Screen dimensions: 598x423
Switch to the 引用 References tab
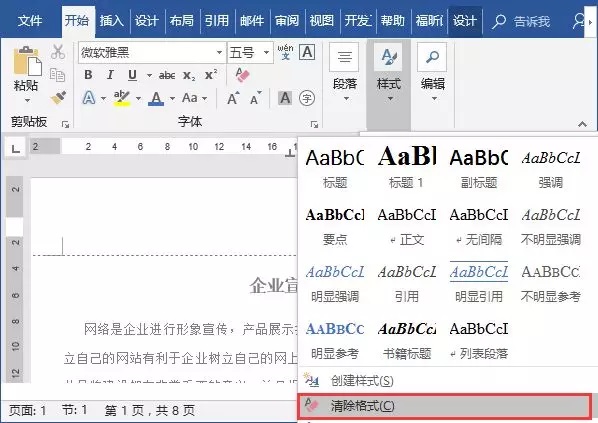tap(217, 20)
